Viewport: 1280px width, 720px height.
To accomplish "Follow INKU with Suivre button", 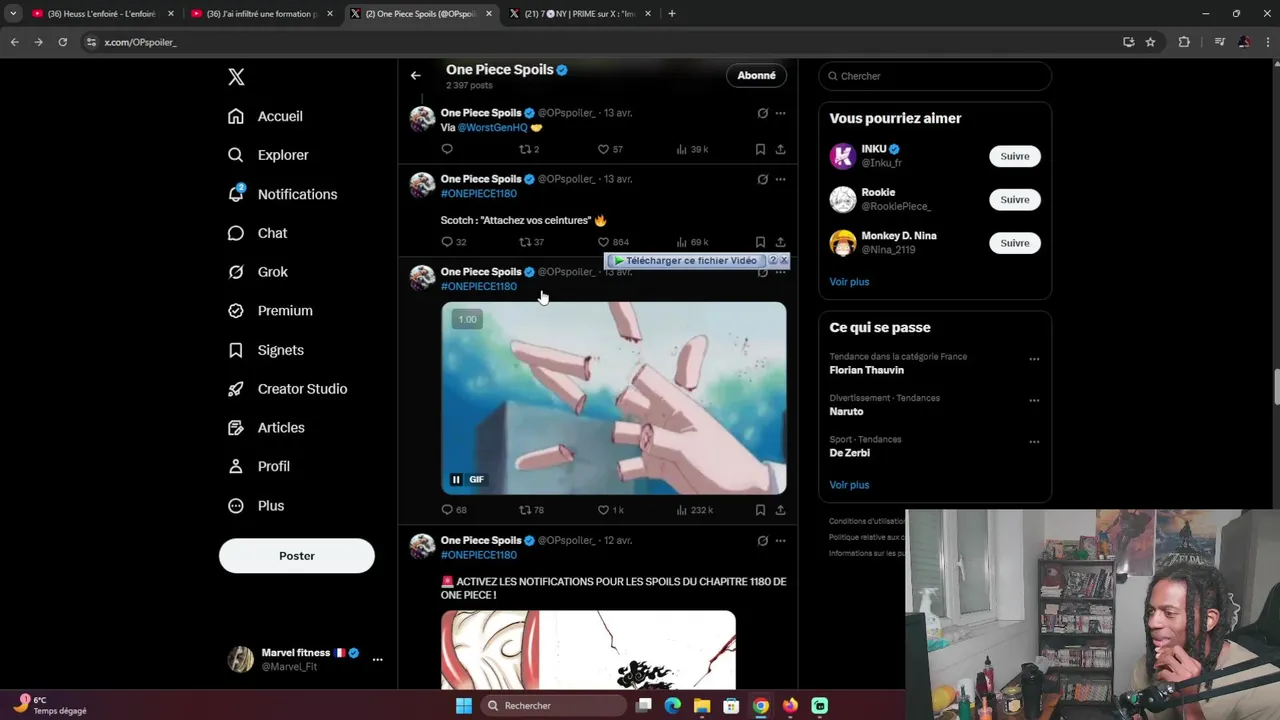I will (x=1015, y=156).
